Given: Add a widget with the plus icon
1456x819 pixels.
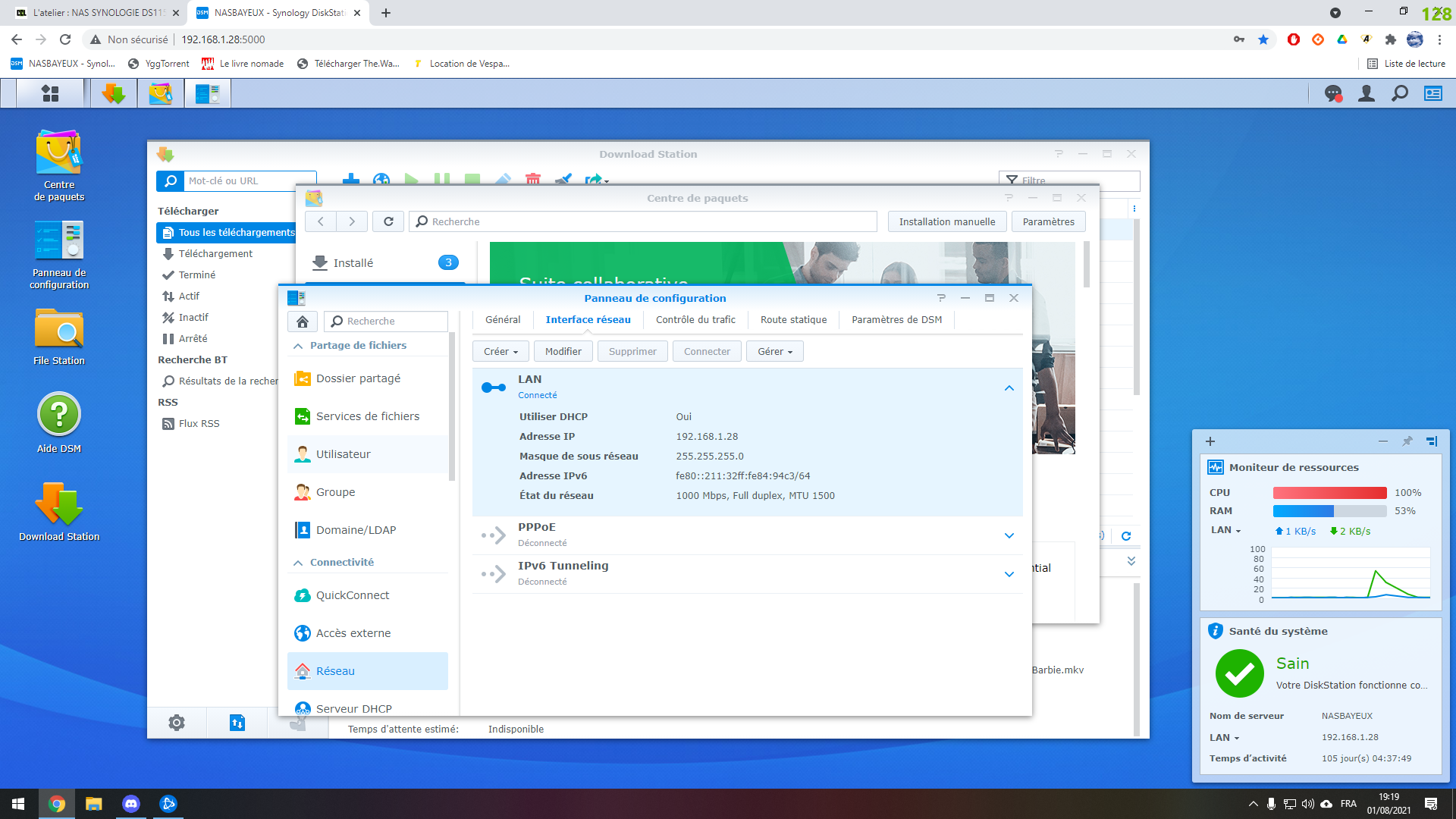Looking at the screenshot, I should pyautogui.click(x=1210, y=441).
